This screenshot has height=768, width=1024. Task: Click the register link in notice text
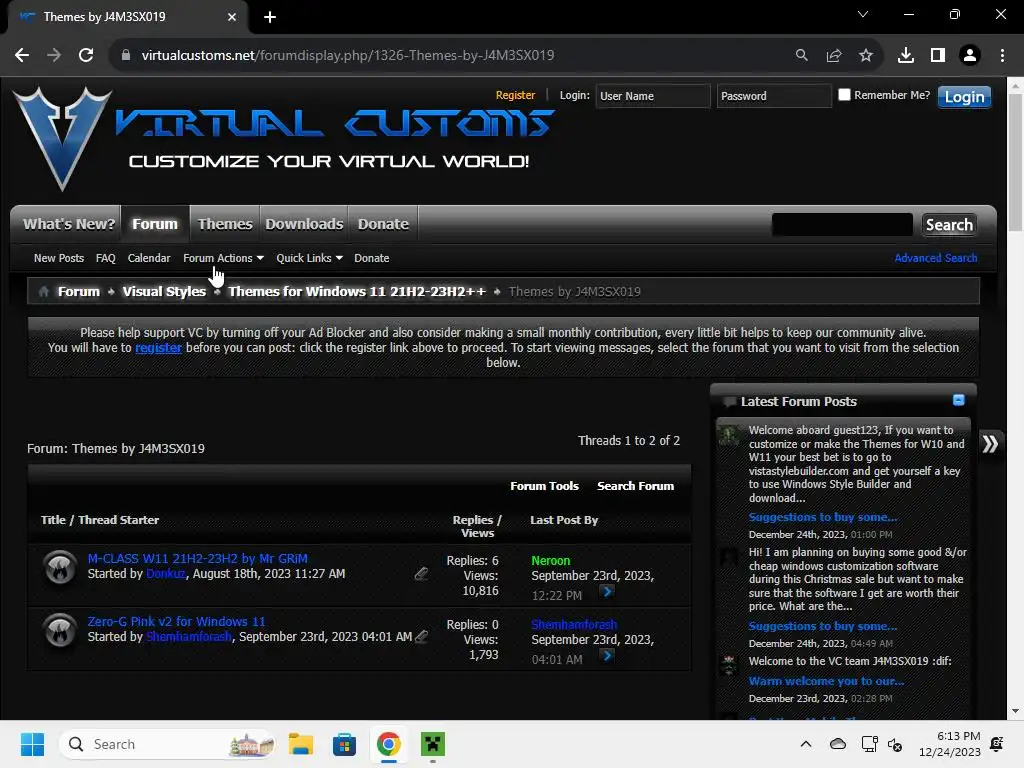[x=158, y=348]
